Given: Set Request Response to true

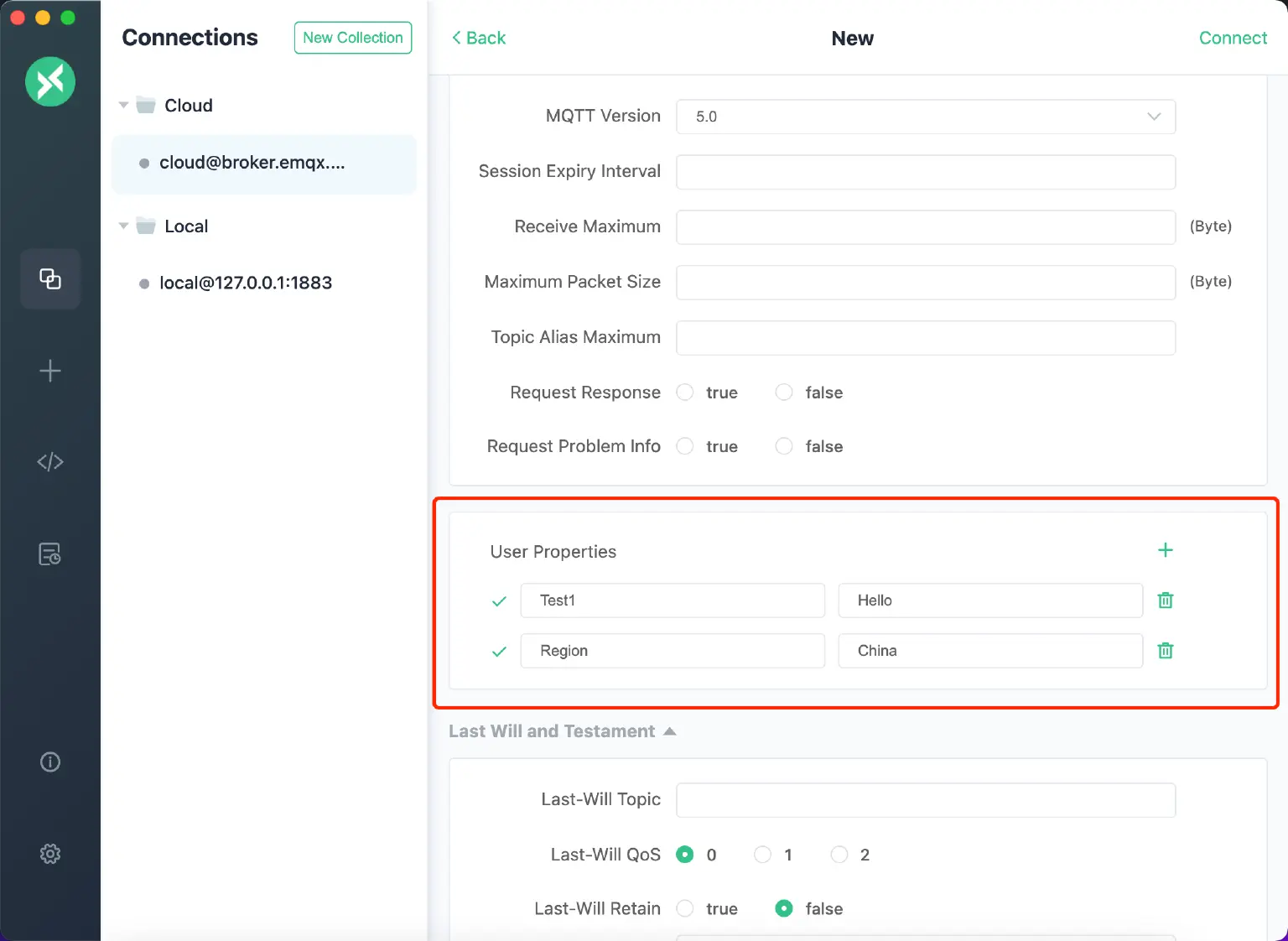Looking at the screenshot, I should coord(685,392).
